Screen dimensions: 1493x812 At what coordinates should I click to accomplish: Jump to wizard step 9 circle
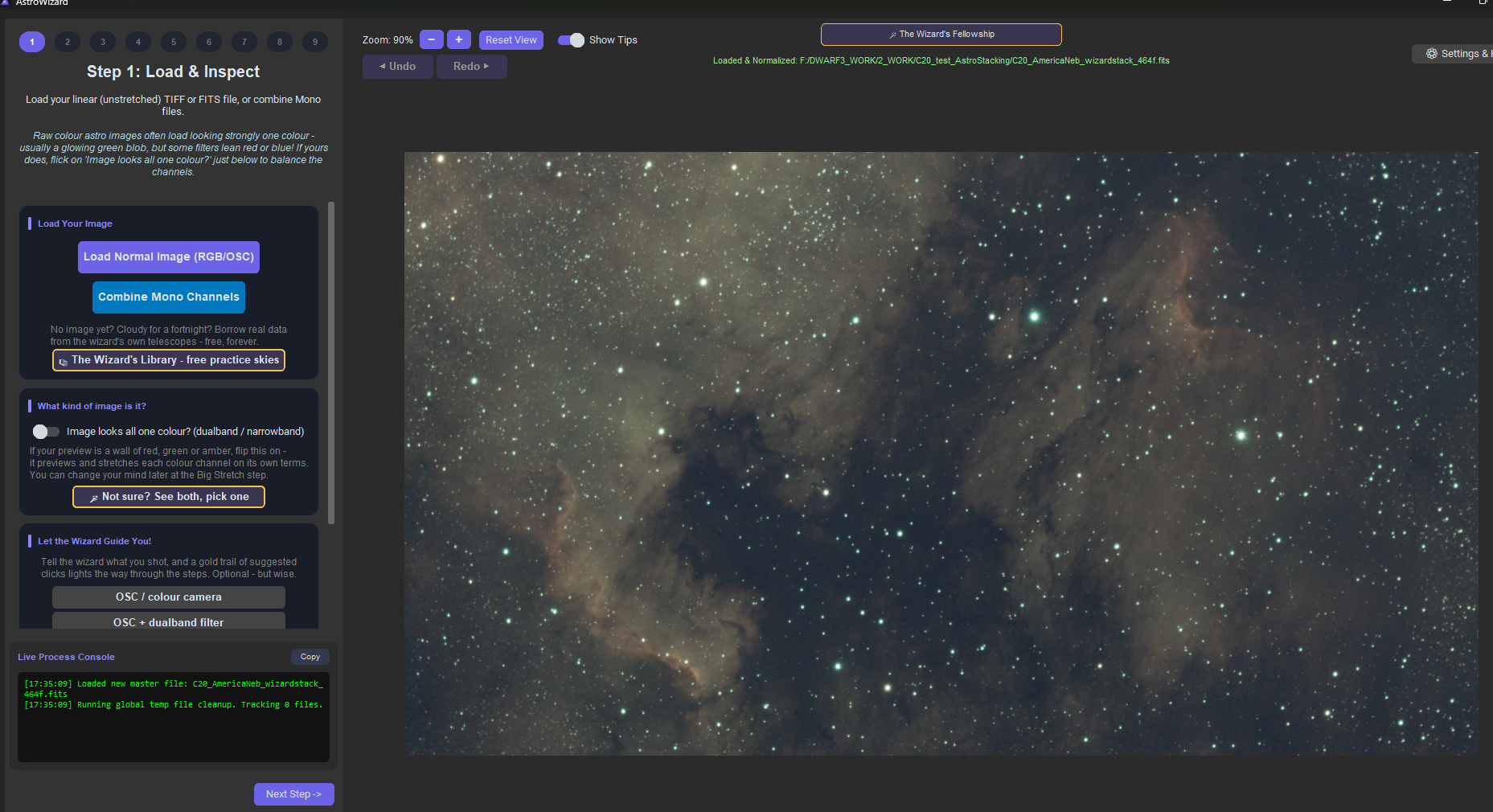pos(315,42)
